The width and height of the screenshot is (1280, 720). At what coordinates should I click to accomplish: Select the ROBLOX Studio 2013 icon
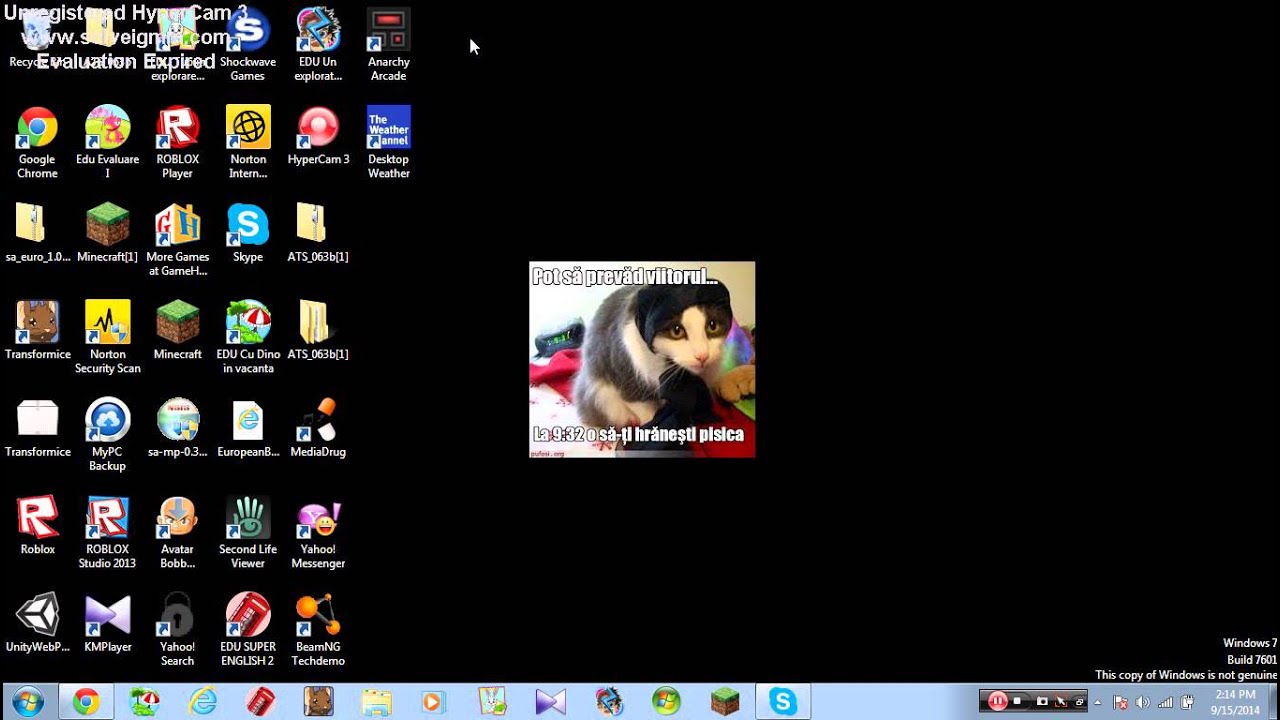(107, 533)
